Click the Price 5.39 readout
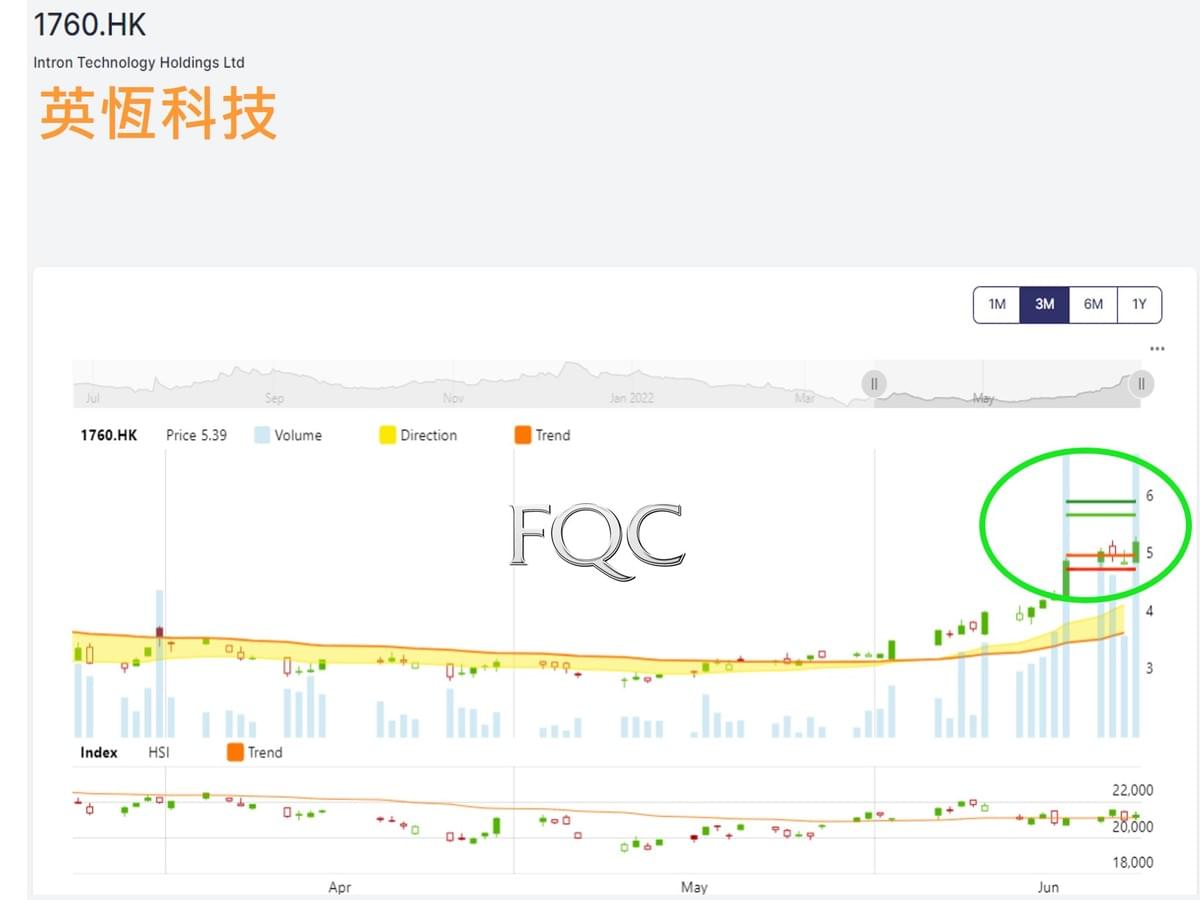This screenshot has width=1200, height=900. (196, 435)
